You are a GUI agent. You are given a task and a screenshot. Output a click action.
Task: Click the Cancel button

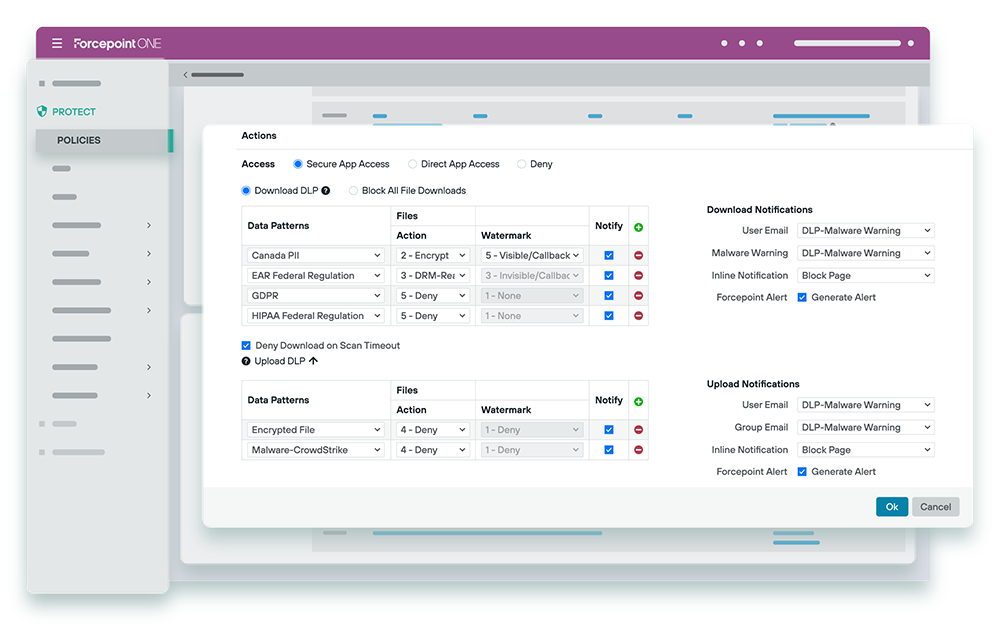tap(935, 507)
